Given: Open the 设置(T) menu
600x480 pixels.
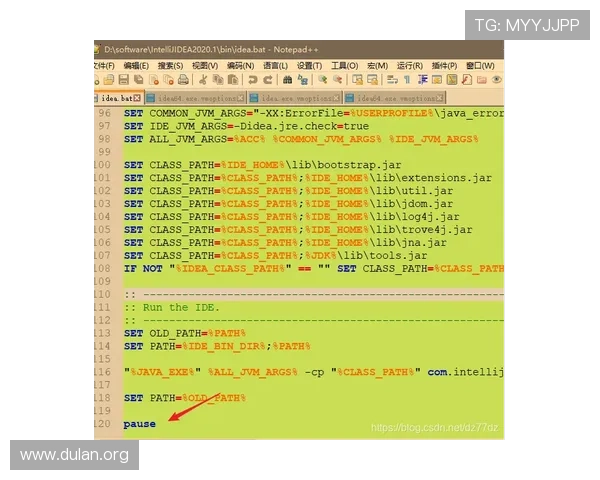Looking at the screenshot, I should [x=309, y=66].
